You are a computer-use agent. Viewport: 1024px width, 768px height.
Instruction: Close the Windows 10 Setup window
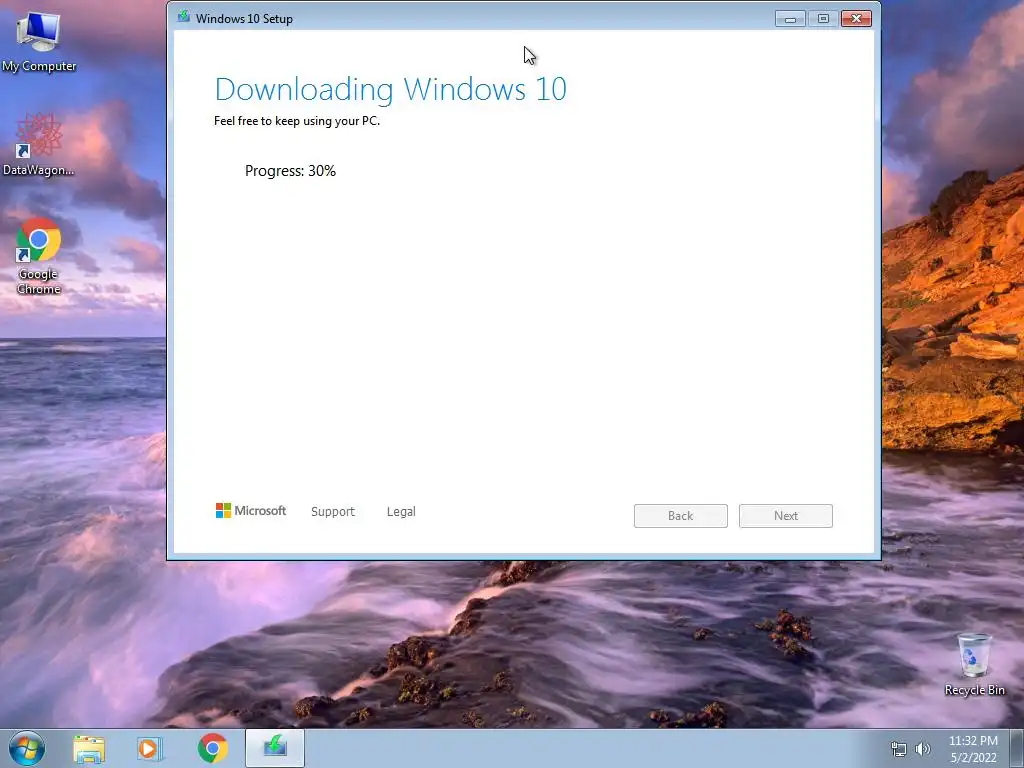click(856, 19)
